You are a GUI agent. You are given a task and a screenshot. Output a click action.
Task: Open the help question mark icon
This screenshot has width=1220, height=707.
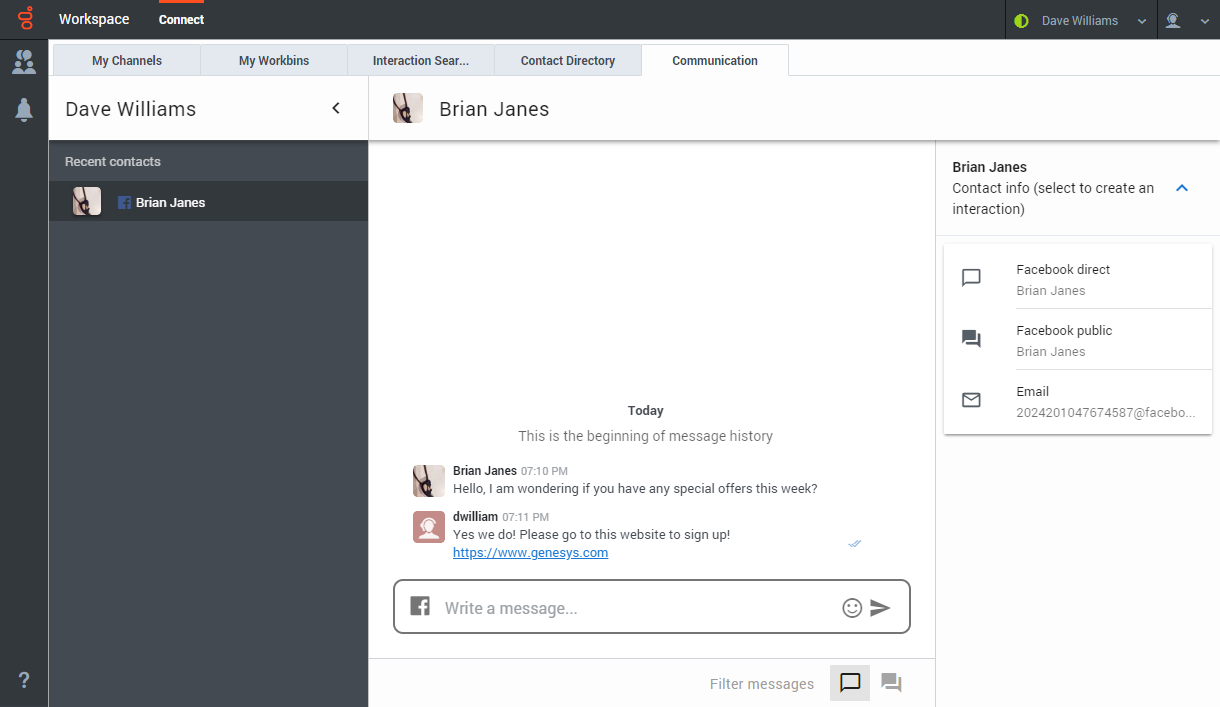pyautogui.click(x=24, y=680)
